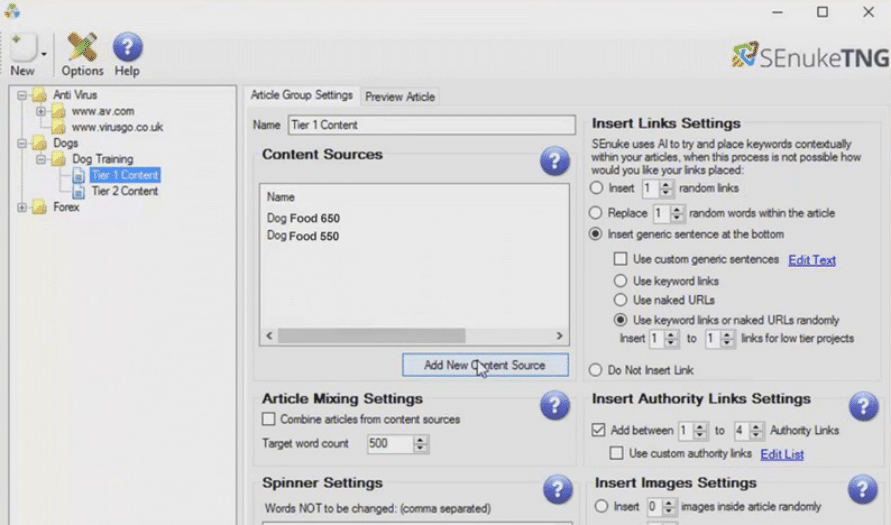
Task: Uncheck Add between Authority Links checkbox
Action: 598,430
